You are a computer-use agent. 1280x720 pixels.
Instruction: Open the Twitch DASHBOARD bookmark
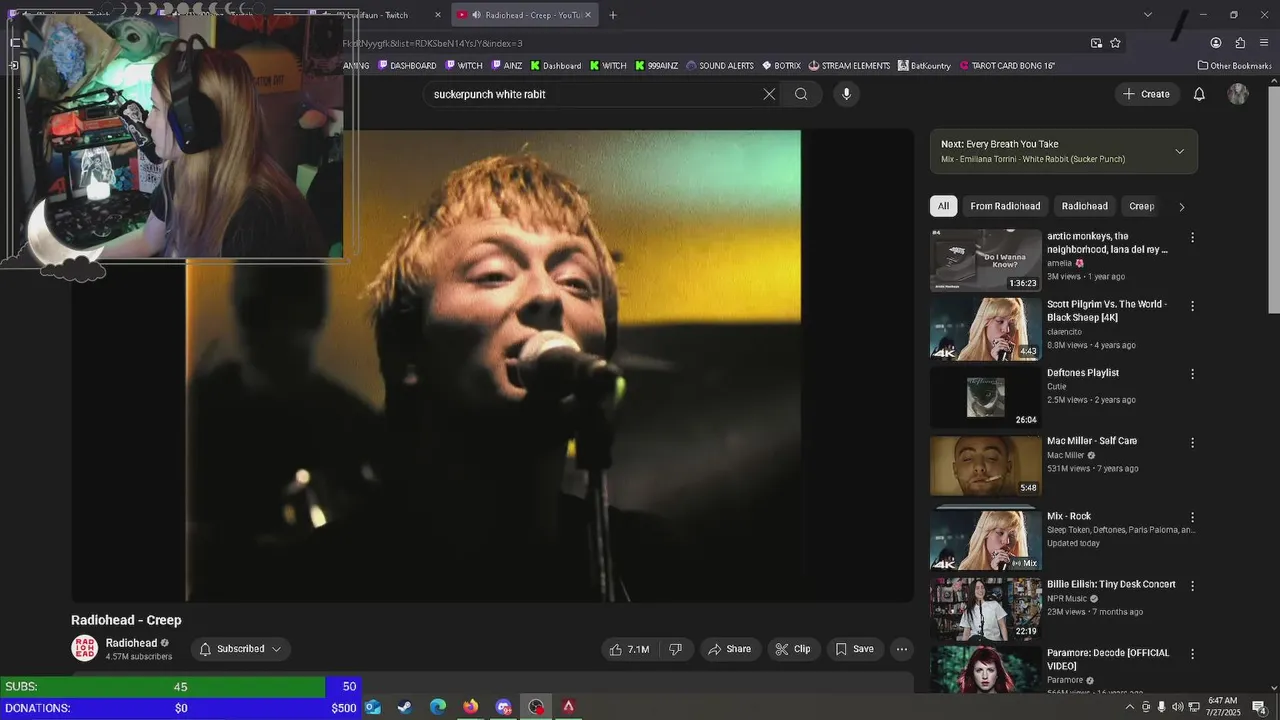point(407,66)
